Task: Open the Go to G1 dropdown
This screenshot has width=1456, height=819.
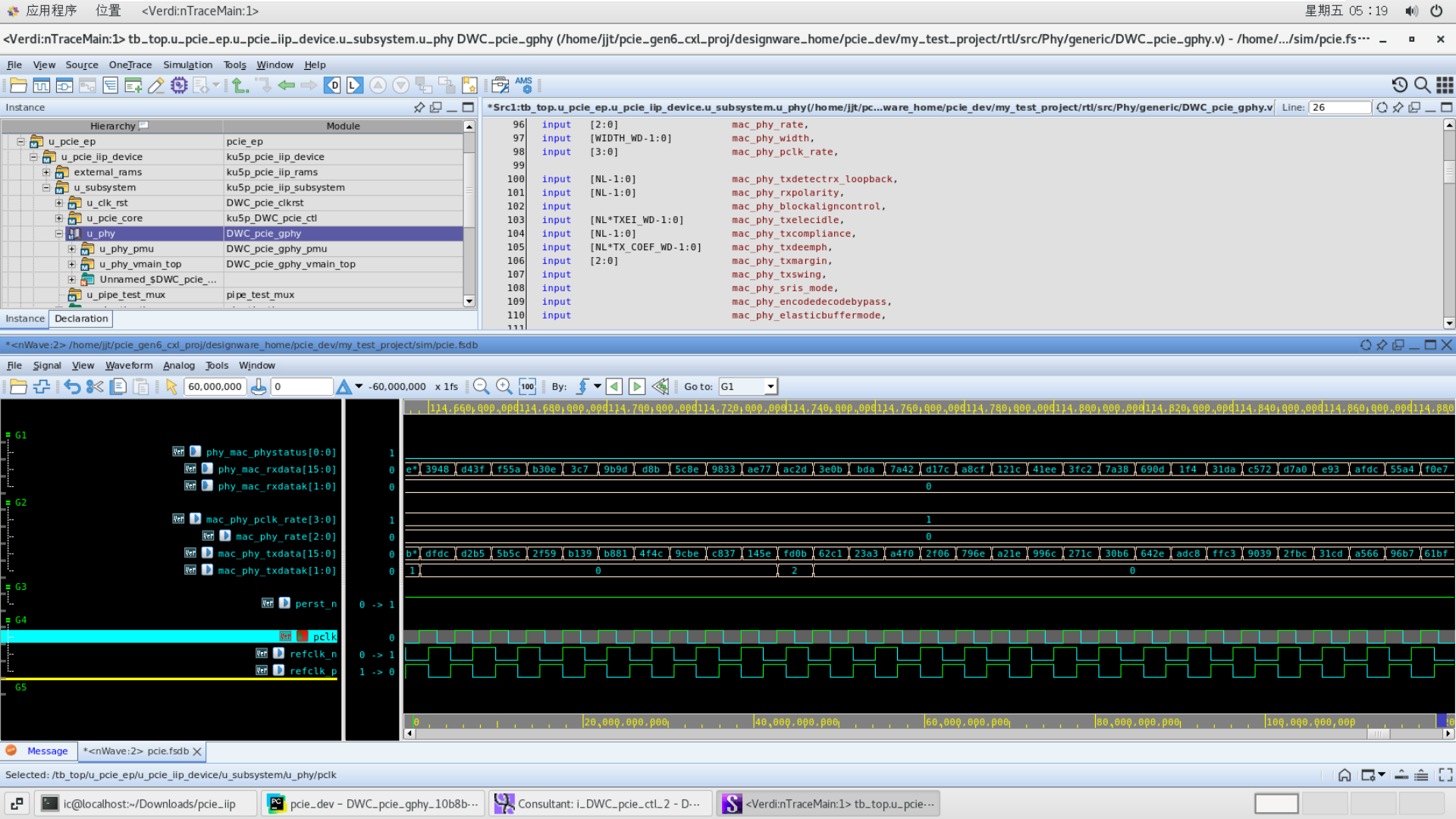Action: click(x=770, y=387)
